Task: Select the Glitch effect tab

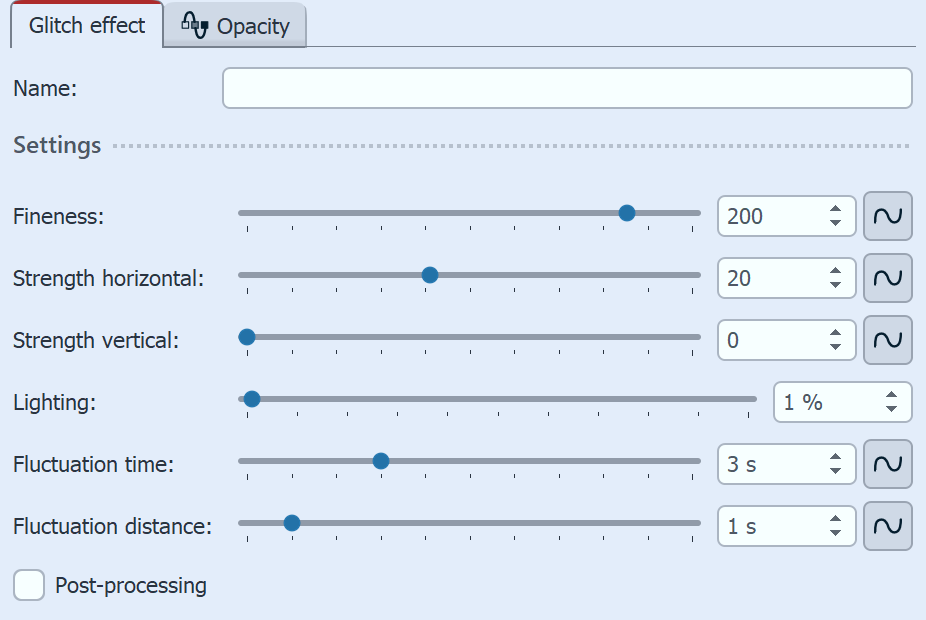Action: (x=87, y=26)
